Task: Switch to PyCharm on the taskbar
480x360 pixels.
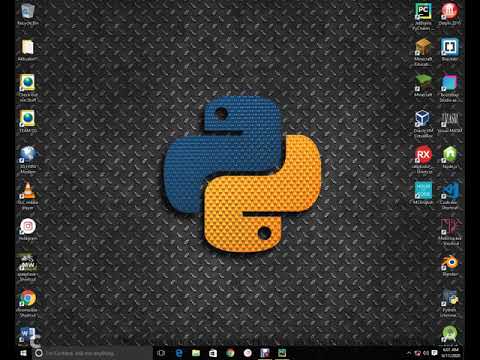Action: coord(282,353)
